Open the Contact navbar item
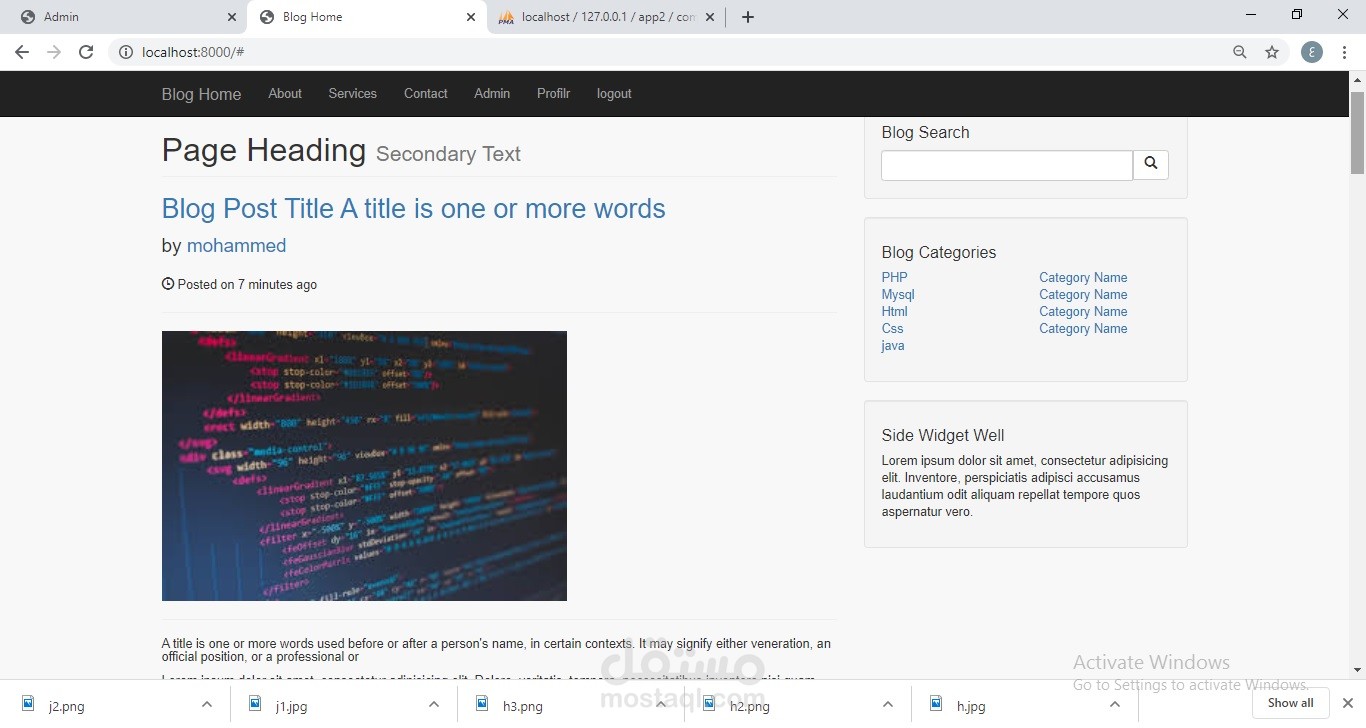The width and height of the screenshot is (1366, 728). click(x=426, y=93)
